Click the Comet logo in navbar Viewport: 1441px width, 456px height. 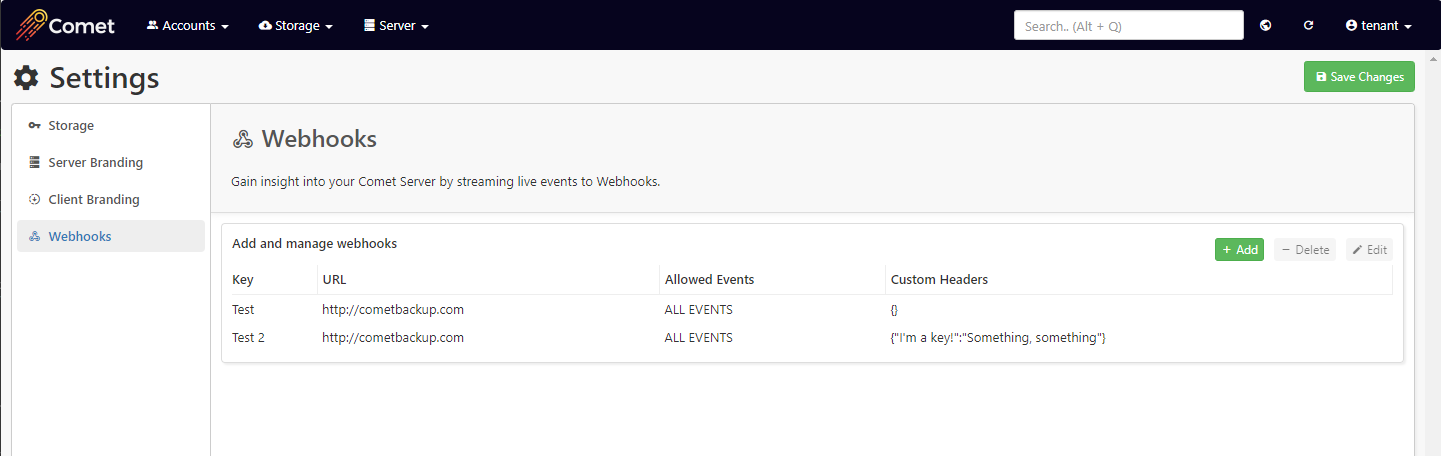[x=66, y=25]
